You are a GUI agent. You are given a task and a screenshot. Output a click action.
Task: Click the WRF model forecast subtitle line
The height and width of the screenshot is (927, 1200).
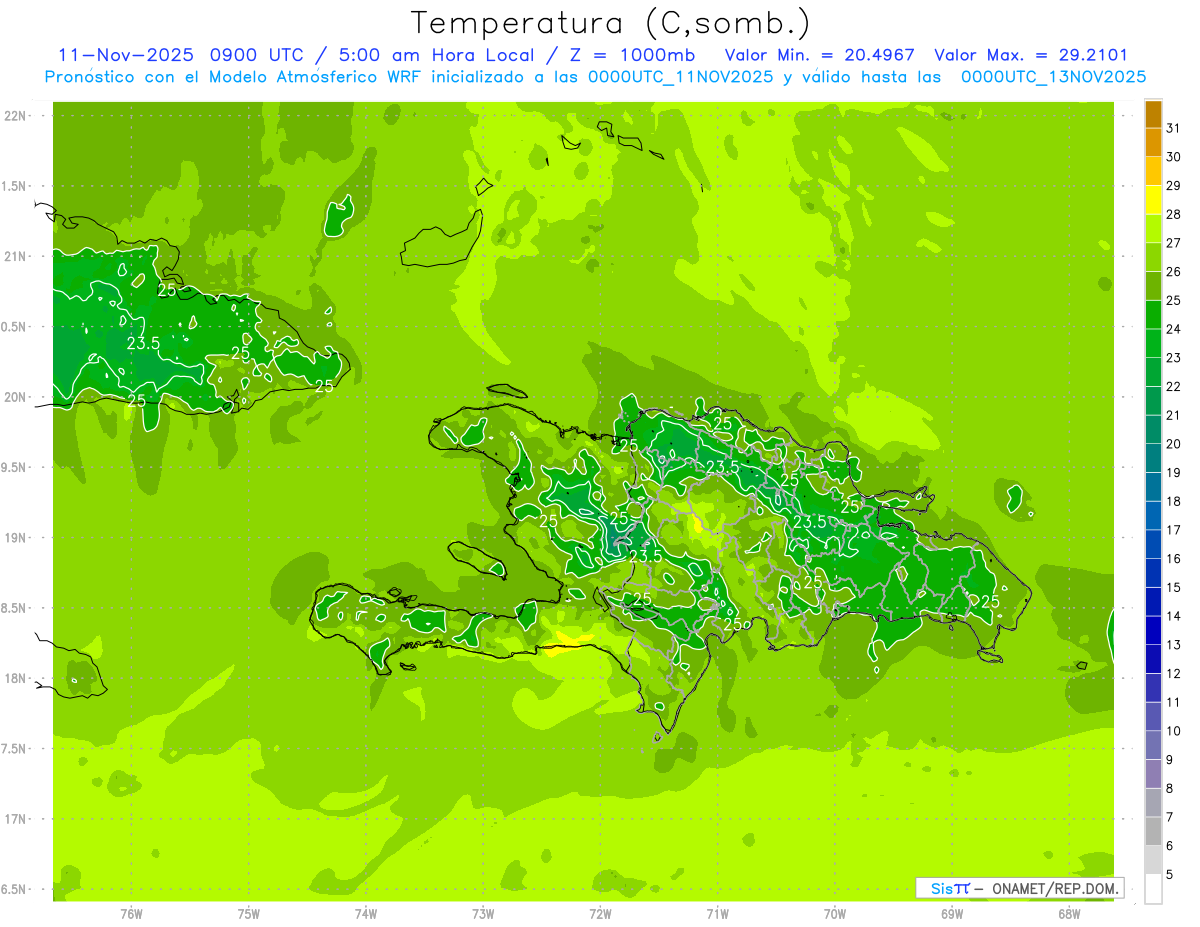(x=595, y=77)
